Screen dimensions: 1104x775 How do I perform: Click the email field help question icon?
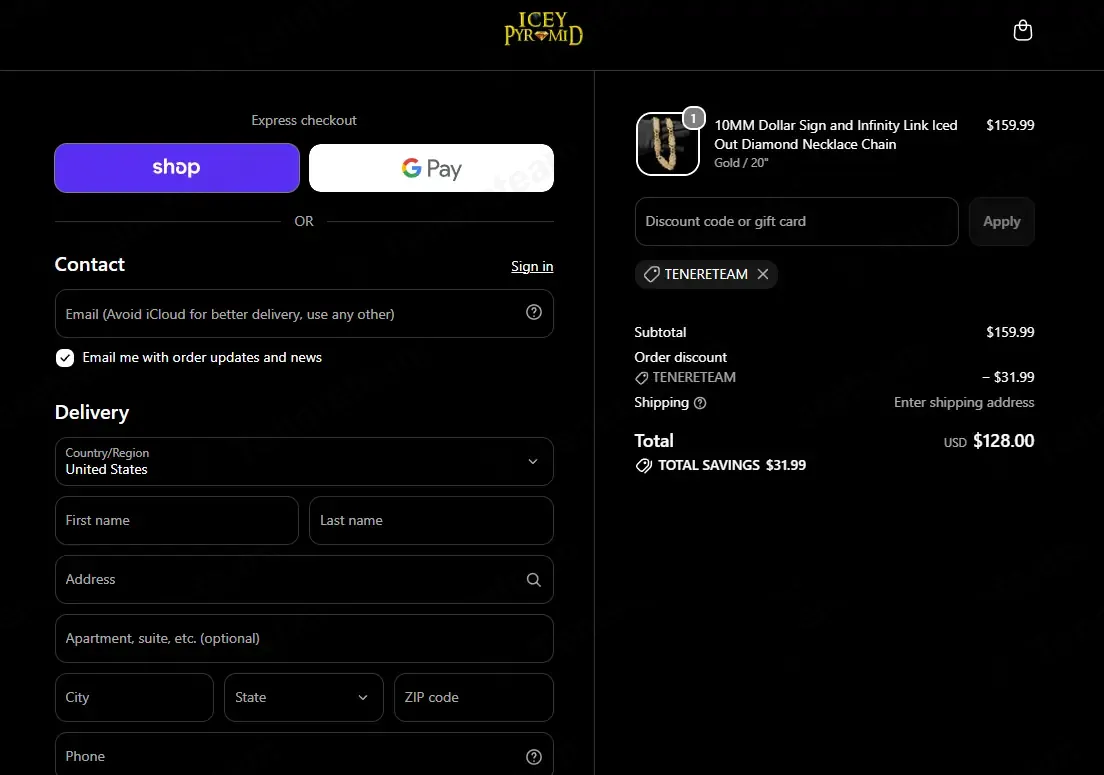pos(534,313)
